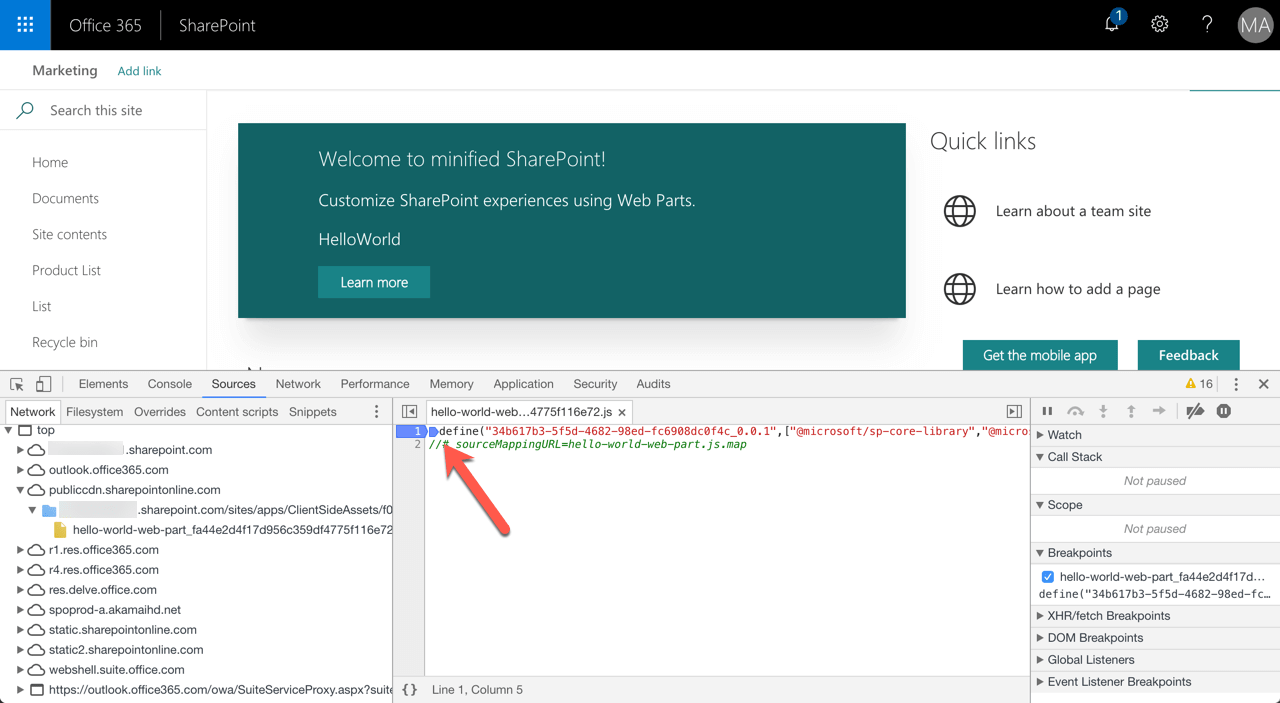Select the Overrides navigator tab
This screenshot has width=1280, height=703.
pos(160,412)
